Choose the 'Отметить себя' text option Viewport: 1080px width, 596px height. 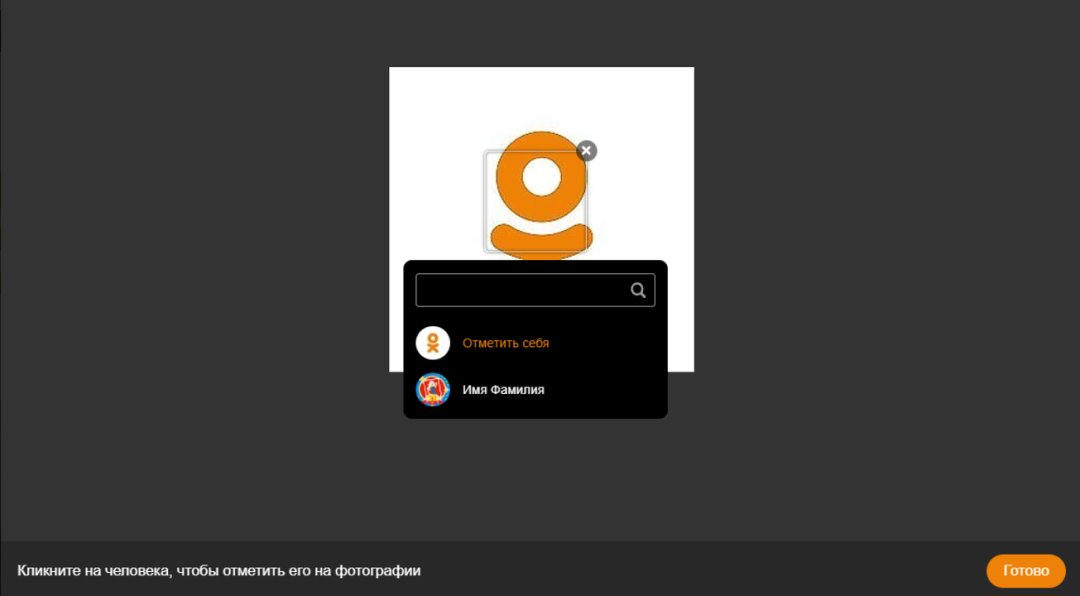(505, 343)
